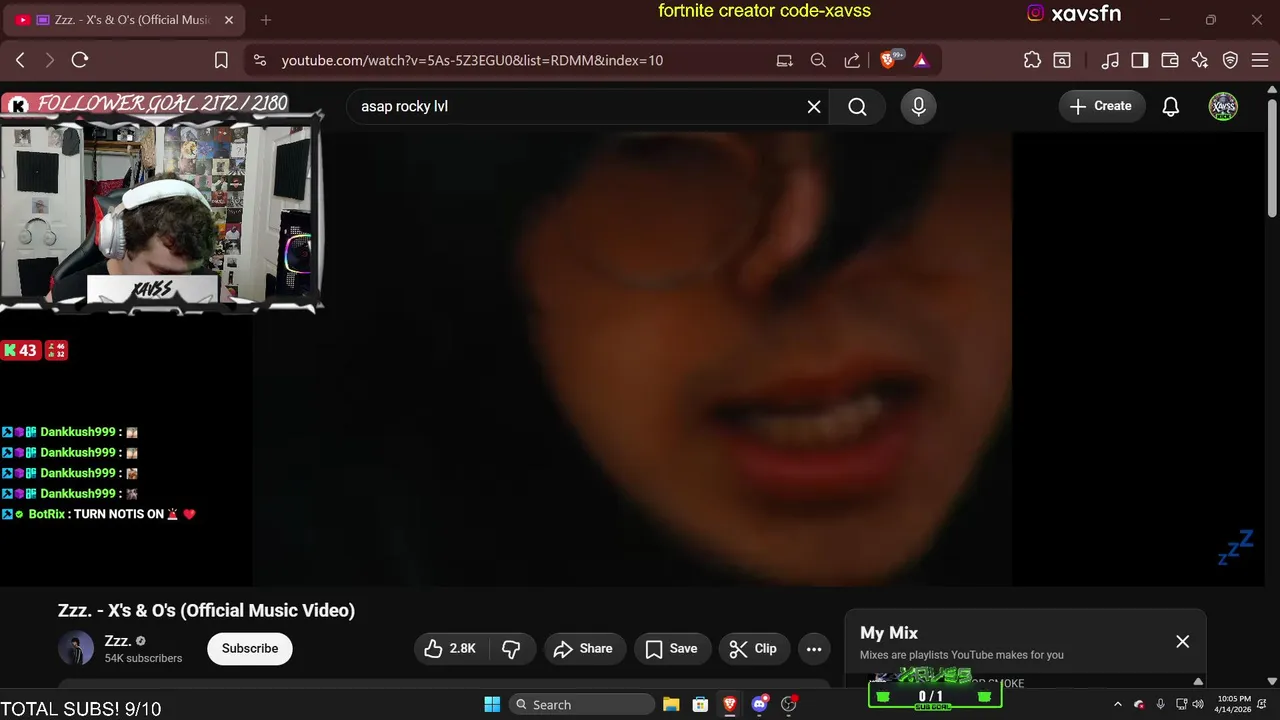Share this page via address bar icon
Image resolution: width=1280 pixels, height=720 pixels.
tap(852, 60)
